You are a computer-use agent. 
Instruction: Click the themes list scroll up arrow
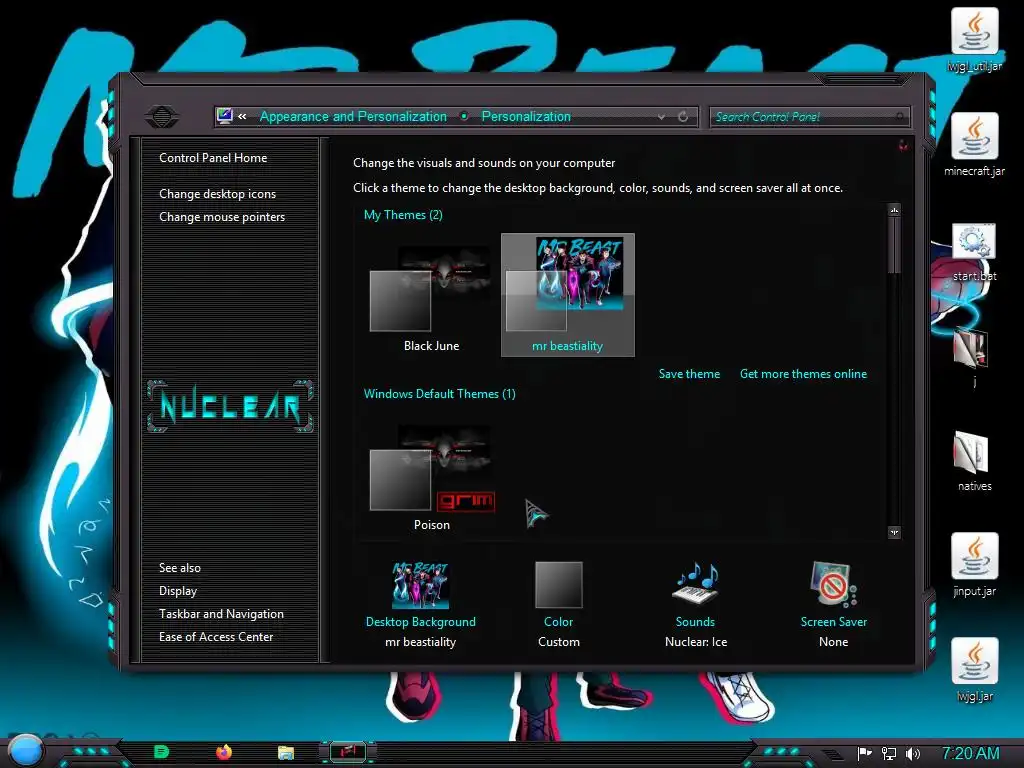tap(894, 210)
